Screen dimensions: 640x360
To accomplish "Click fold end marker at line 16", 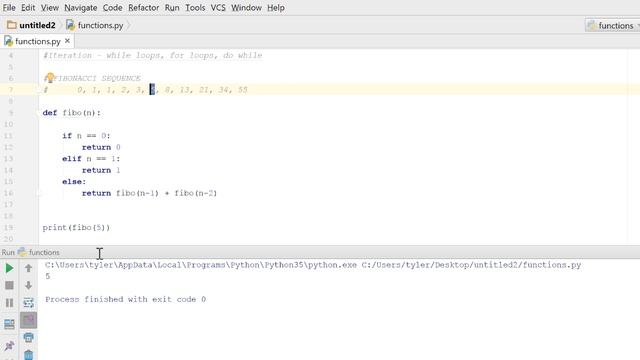I will pyautogui.click(x=40, y=193).
